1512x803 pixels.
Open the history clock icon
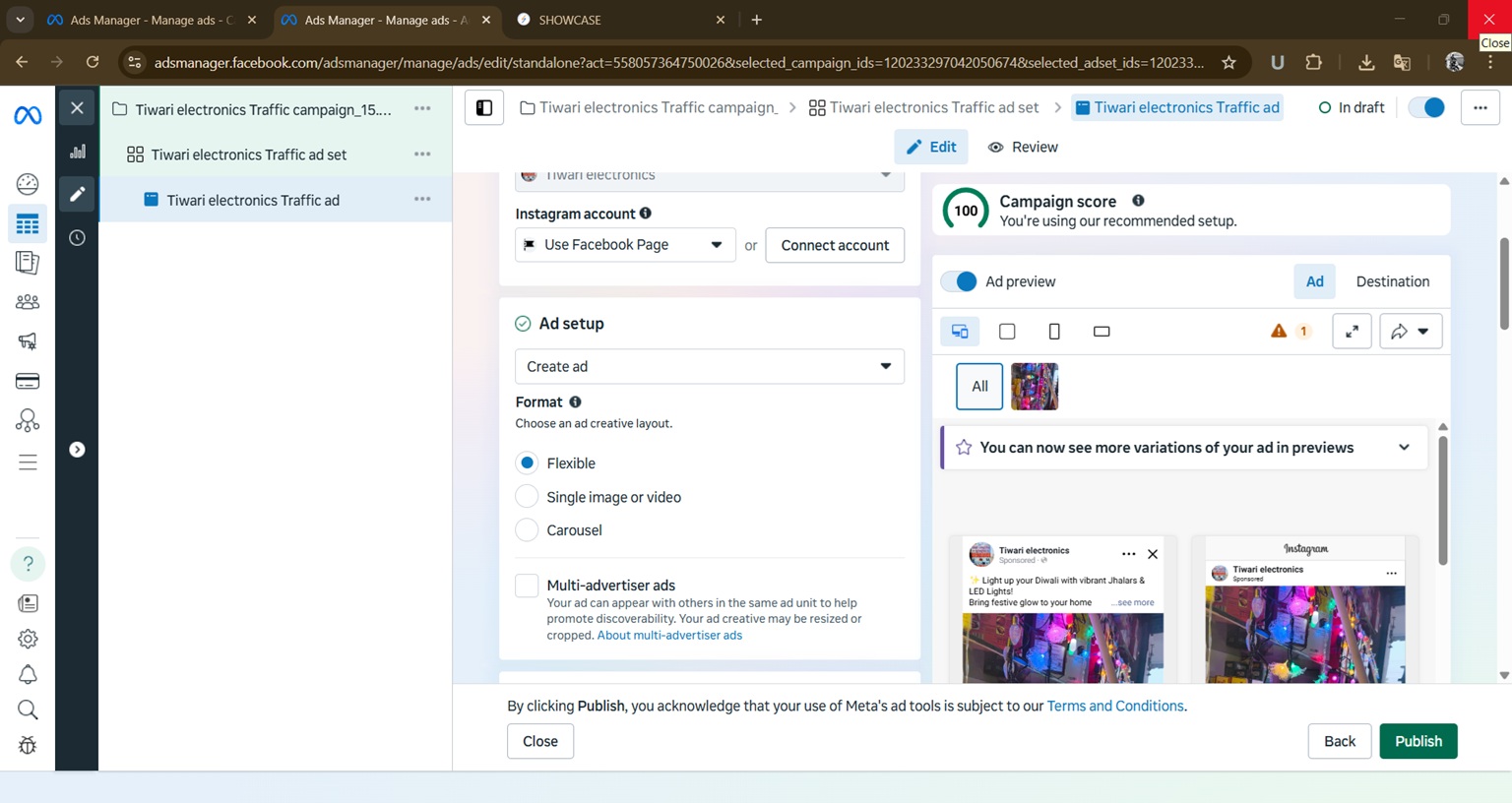77,238
